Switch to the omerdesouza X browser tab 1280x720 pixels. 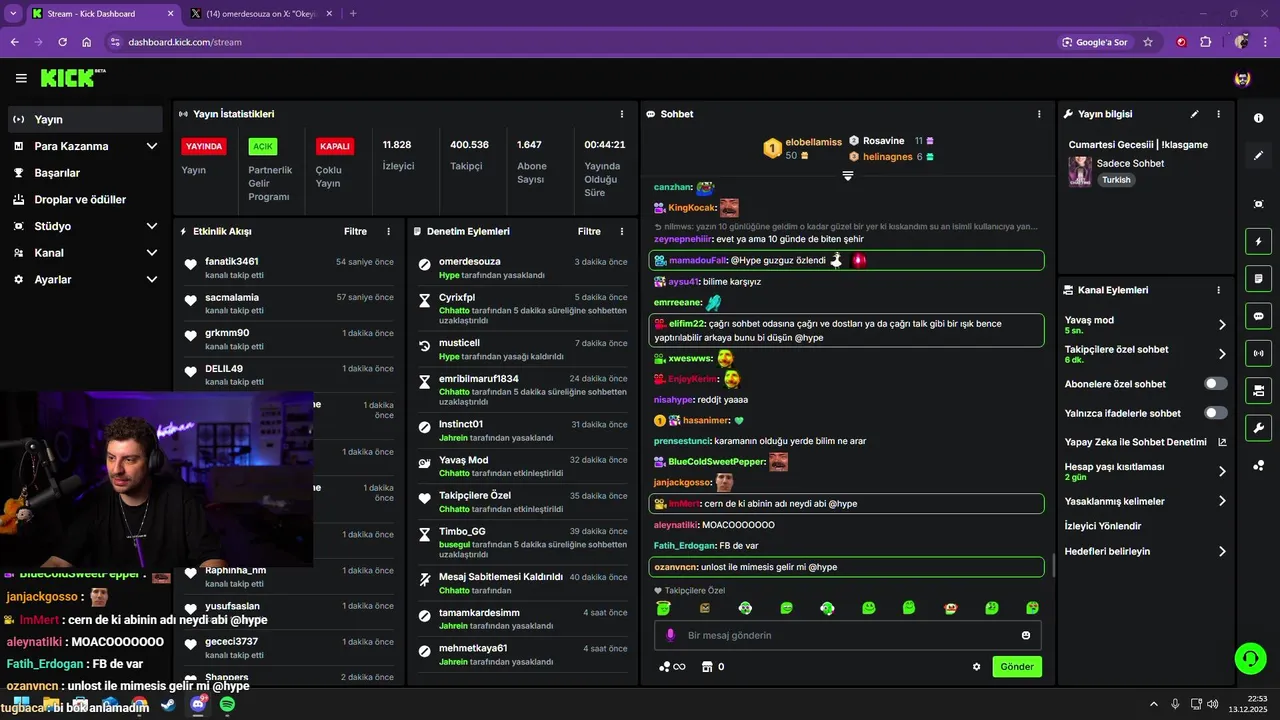(x=260, y=14)
